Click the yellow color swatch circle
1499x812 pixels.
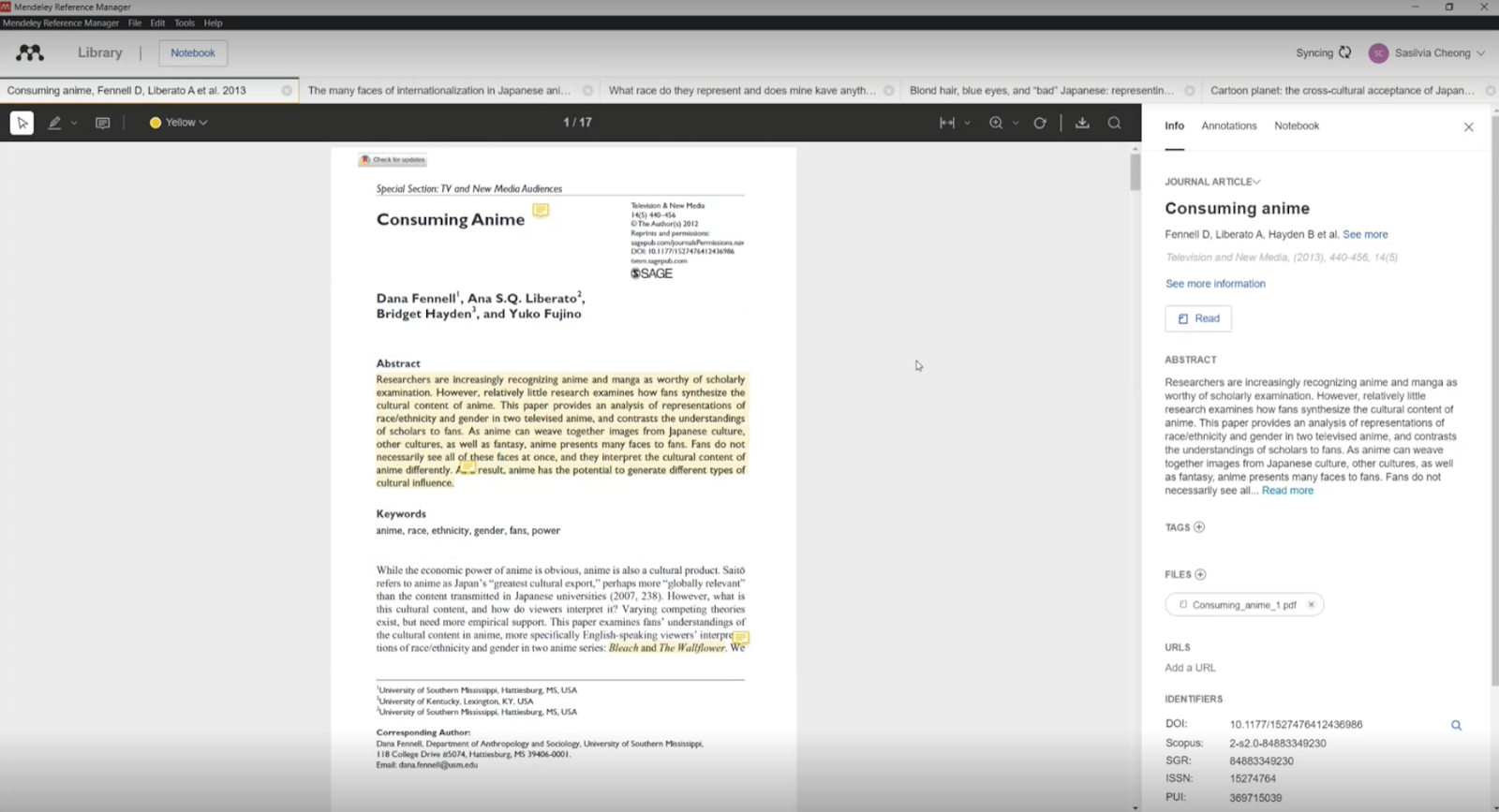tap(156, 123)
